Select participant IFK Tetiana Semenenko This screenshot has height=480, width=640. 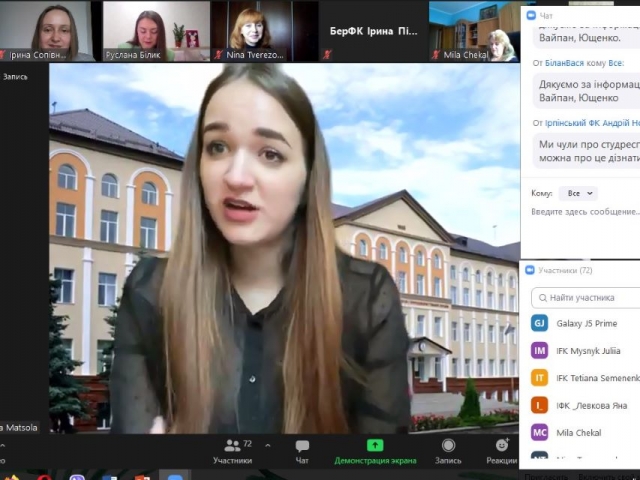pyautogui.click(x=585, y=378)
